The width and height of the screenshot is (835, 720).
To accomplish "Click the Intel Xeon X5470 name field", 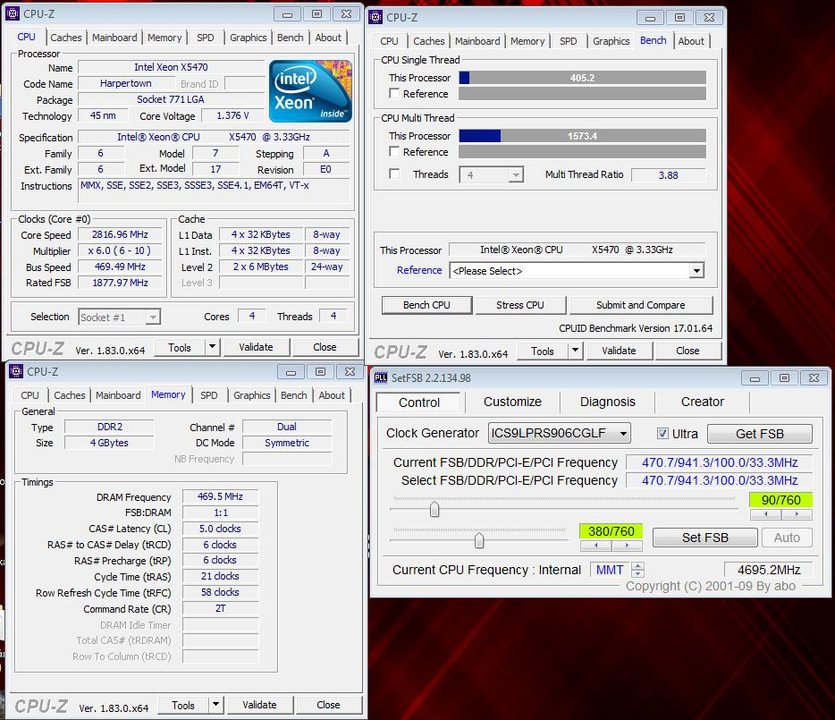I will tap(171, 67).
